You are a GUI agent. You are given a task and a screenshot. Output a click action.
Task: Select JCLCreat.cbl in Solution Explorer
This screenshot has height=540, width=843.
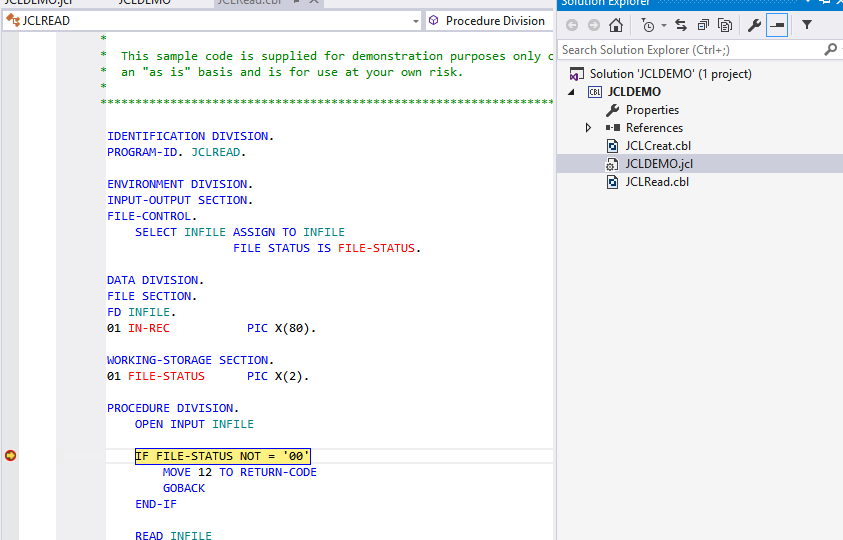pos(657,146)
